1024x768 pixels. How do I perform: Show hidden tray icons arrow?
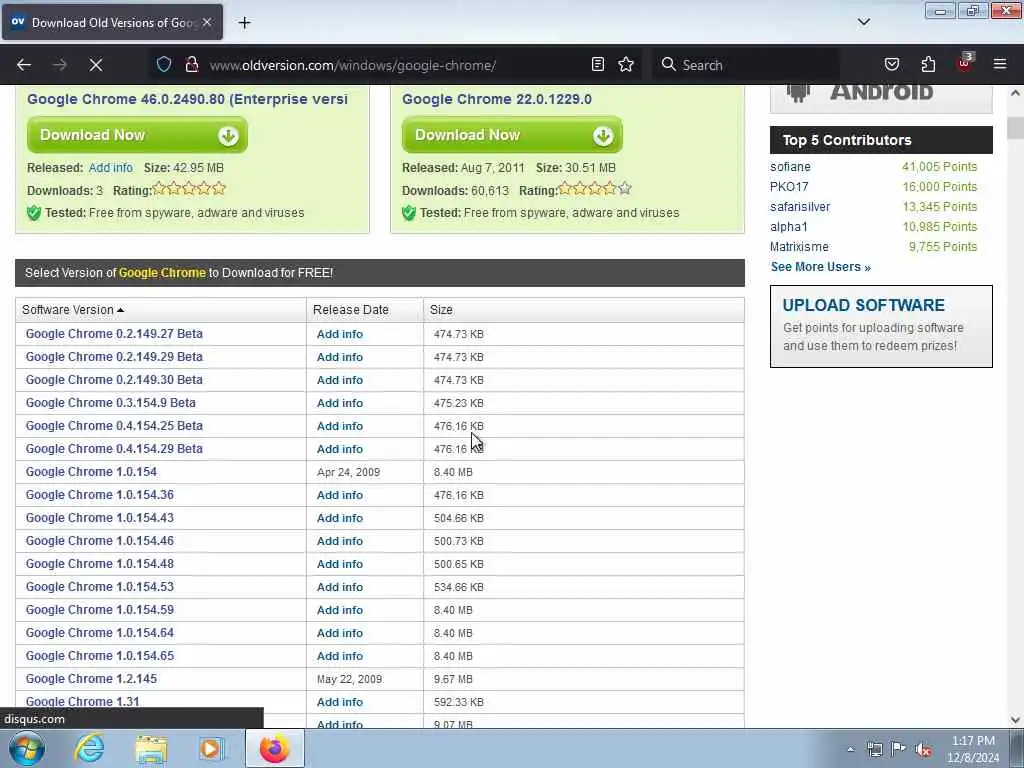pos(850,750)
